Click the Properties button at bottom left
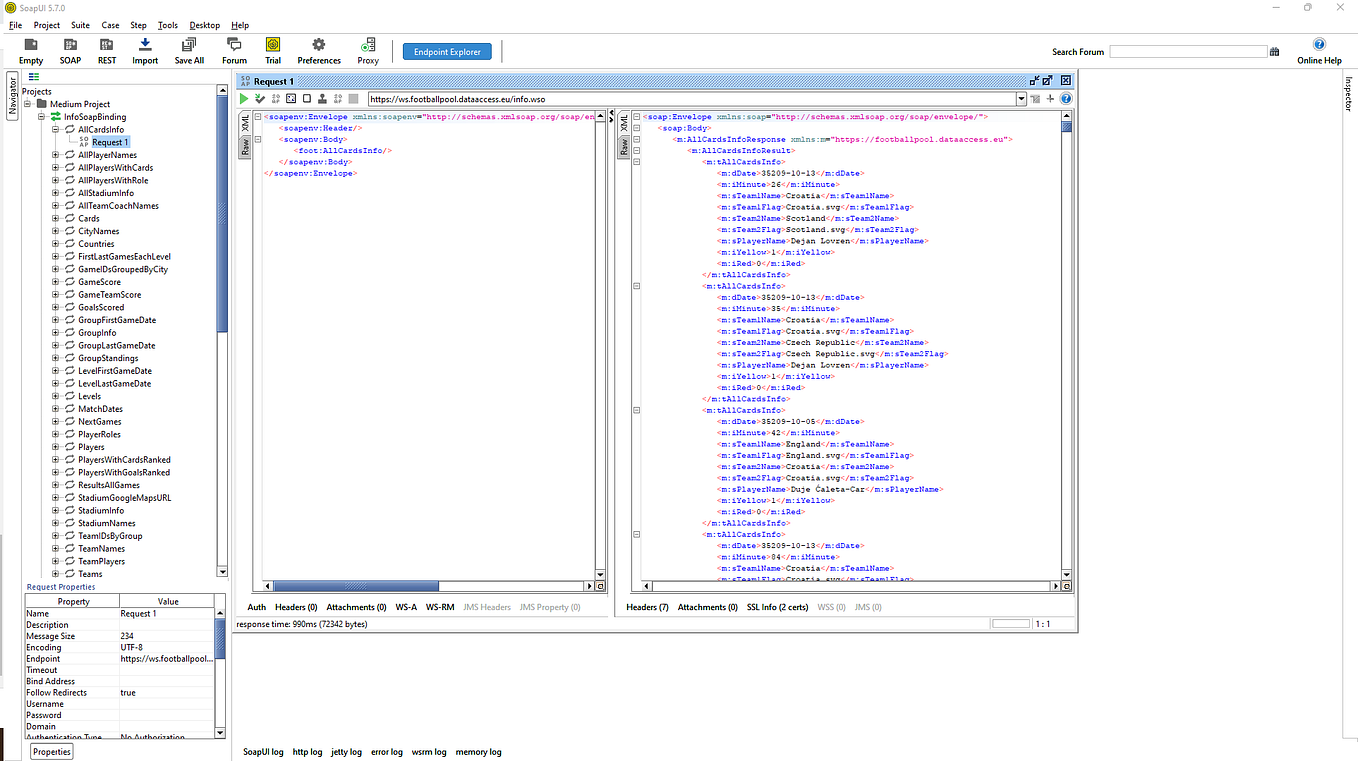Image resolution: width=1358 pixels, height=761 pixels. click(50, 751)
